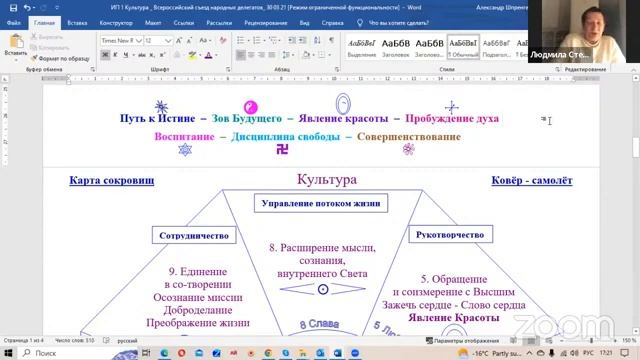Click the 'Ковёр - самолёт' link

(x=532, y=180)
